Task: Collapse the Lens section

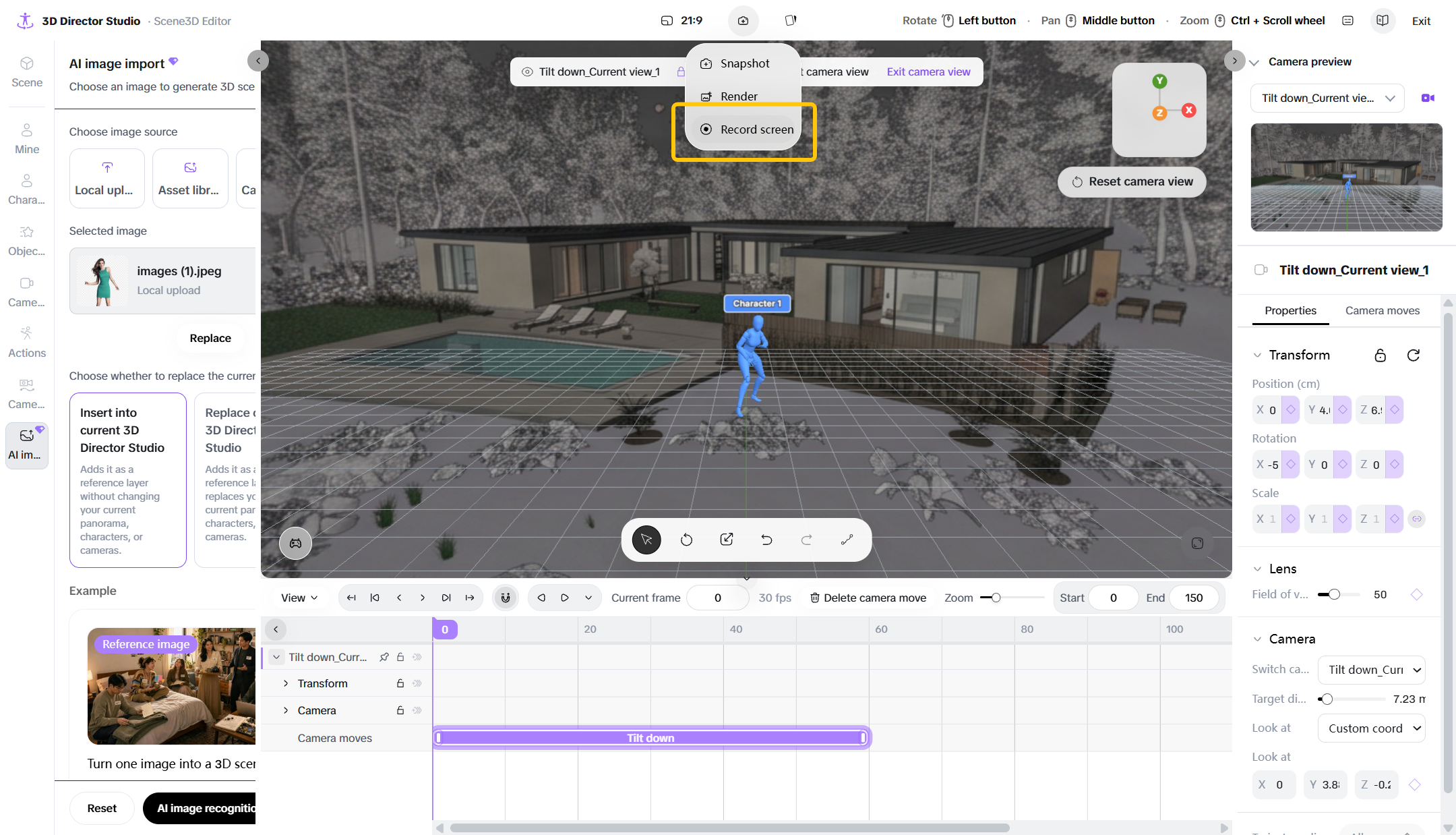Action: pos(1257,569)
